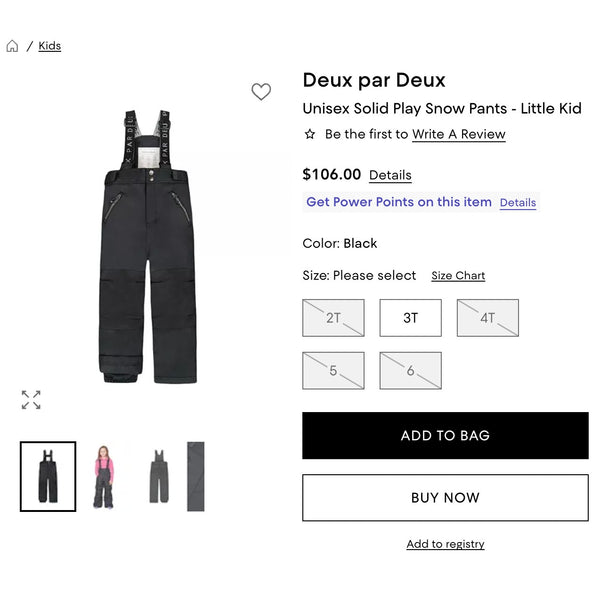
Task: View the gray back-view thumbnail
Action: [x=158, y=476]
